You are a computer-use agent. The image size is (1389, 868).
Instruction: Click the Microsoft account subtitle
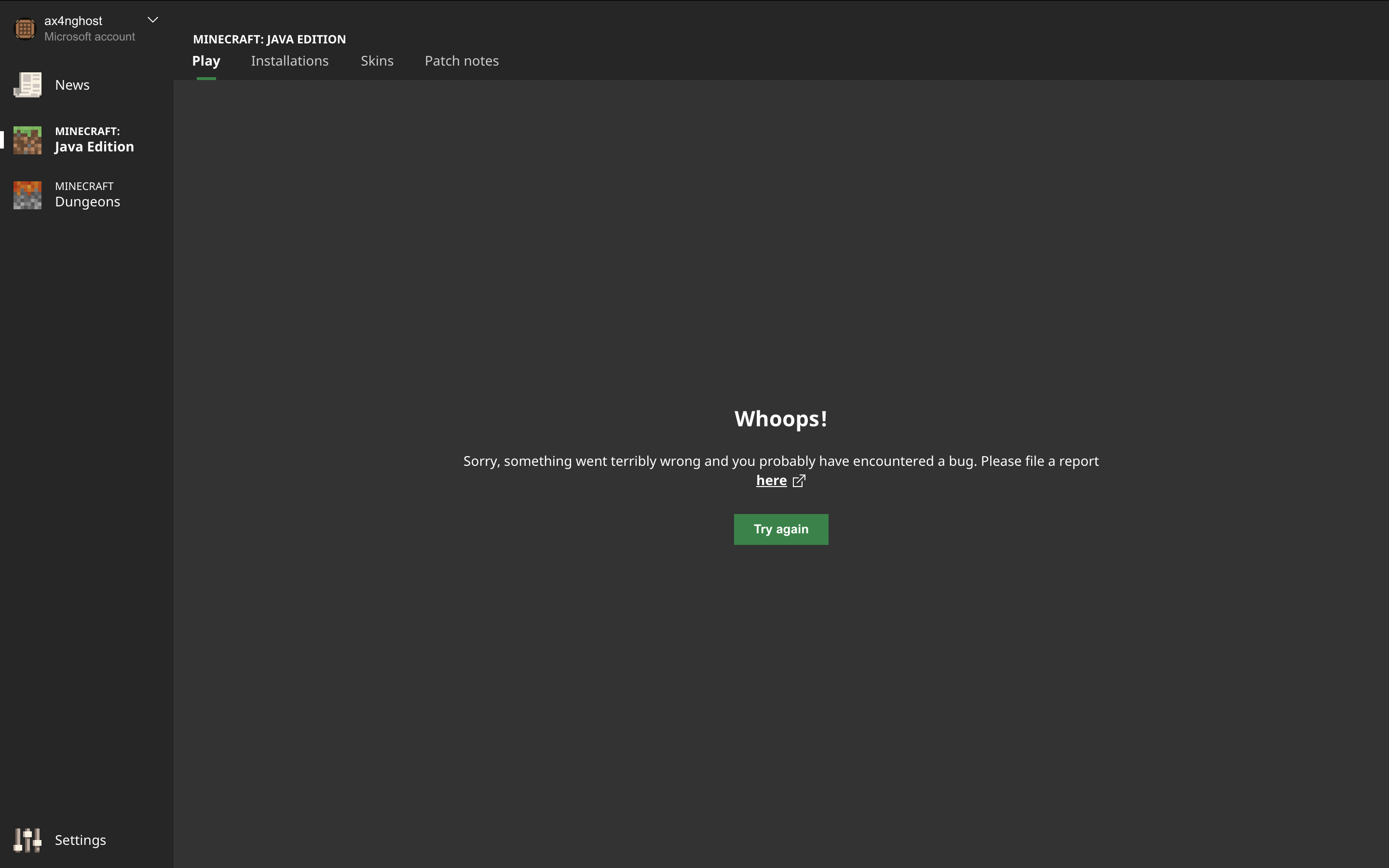[90, 37]
